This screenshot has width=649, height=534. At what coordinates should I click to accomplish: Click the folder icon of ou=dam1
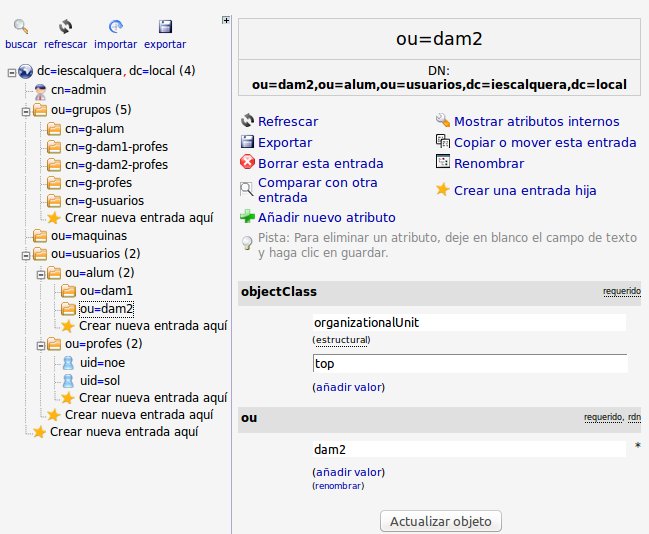point(68,291)
